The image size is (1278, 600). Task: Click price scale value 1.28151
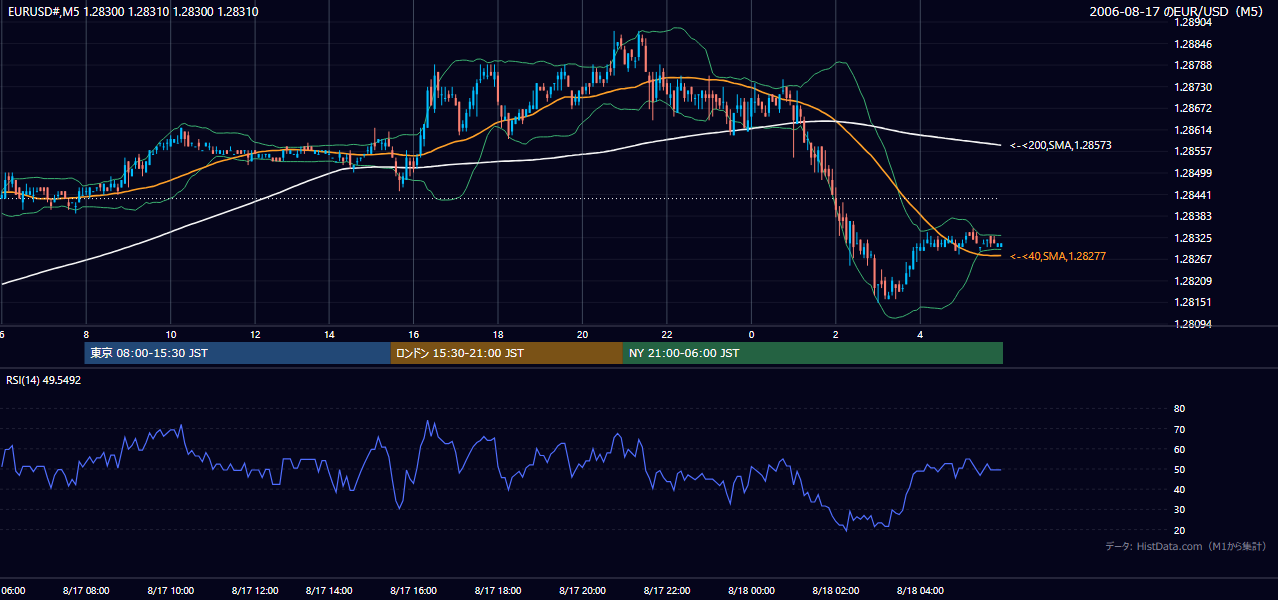[x=1193, y=302]
